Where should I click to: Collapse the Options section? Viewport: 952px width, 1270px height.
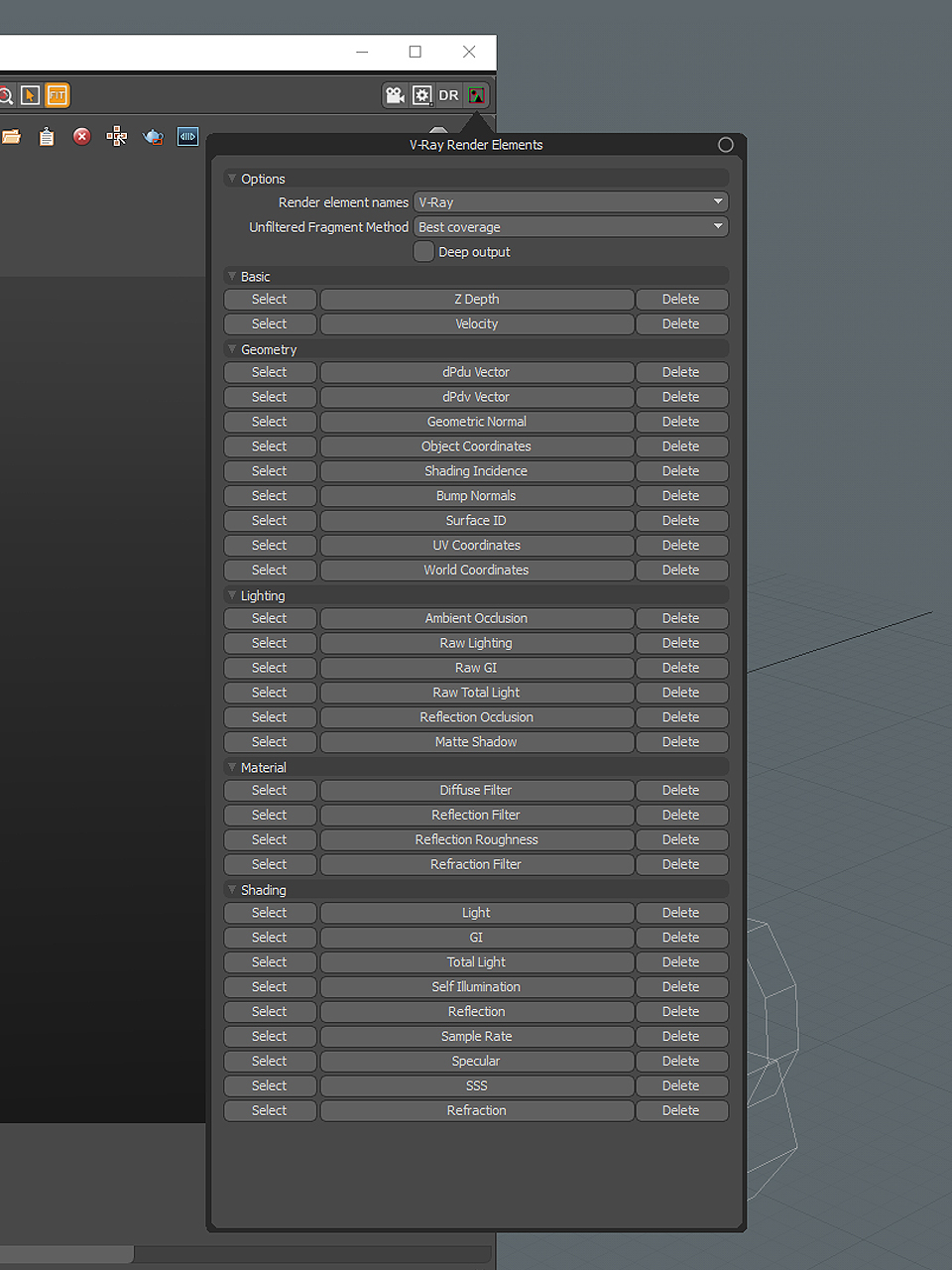pos(232,179)
